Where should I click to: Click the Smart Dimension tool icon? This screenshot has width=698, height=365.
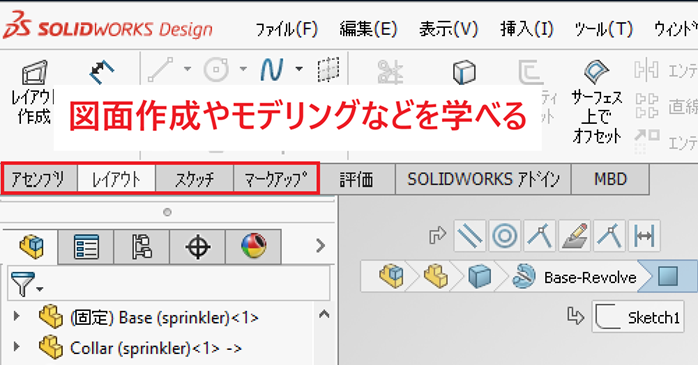(101, 72)
